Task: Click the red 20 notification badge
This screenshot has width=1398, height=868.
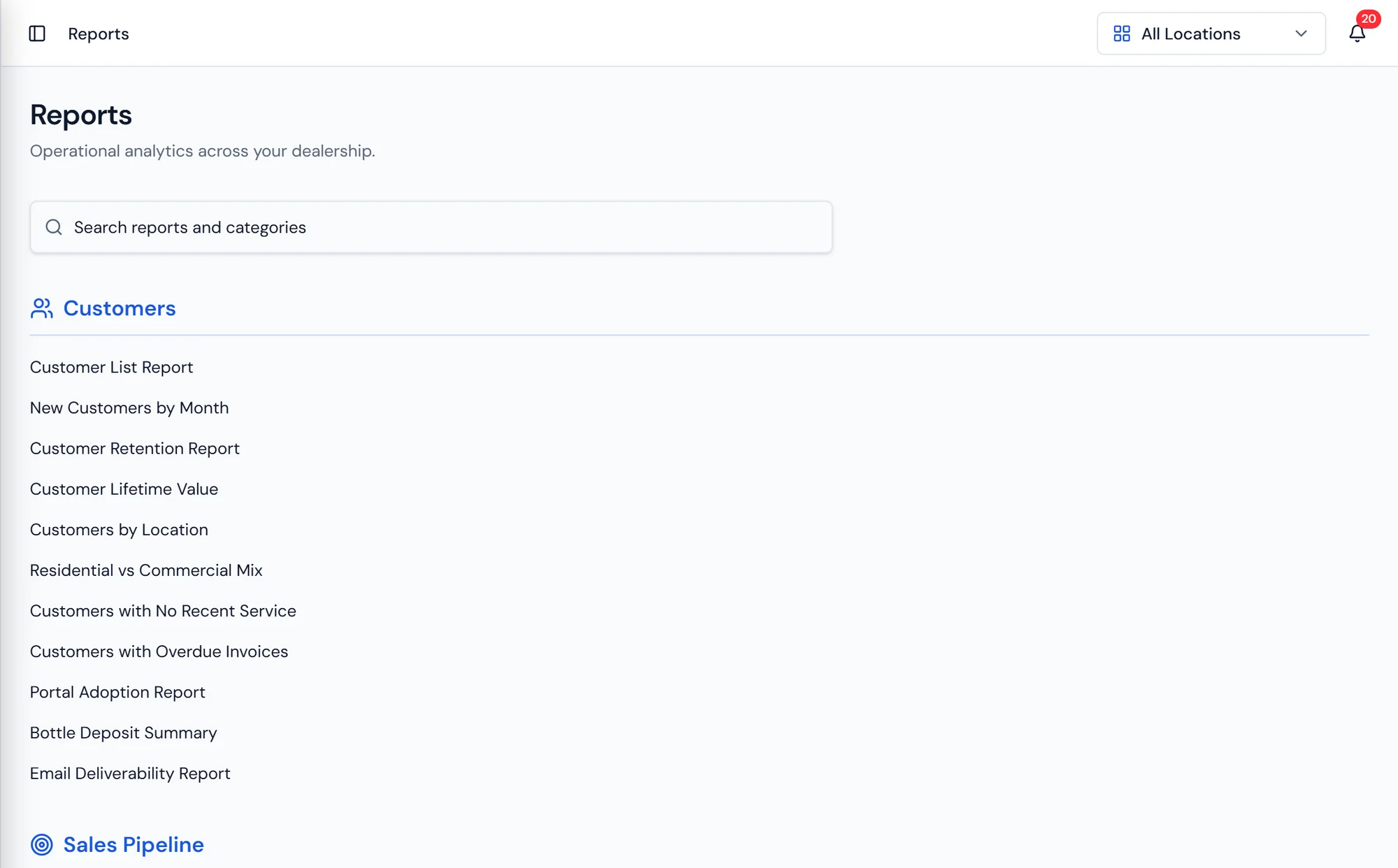Action: [x=1368, y=19]
